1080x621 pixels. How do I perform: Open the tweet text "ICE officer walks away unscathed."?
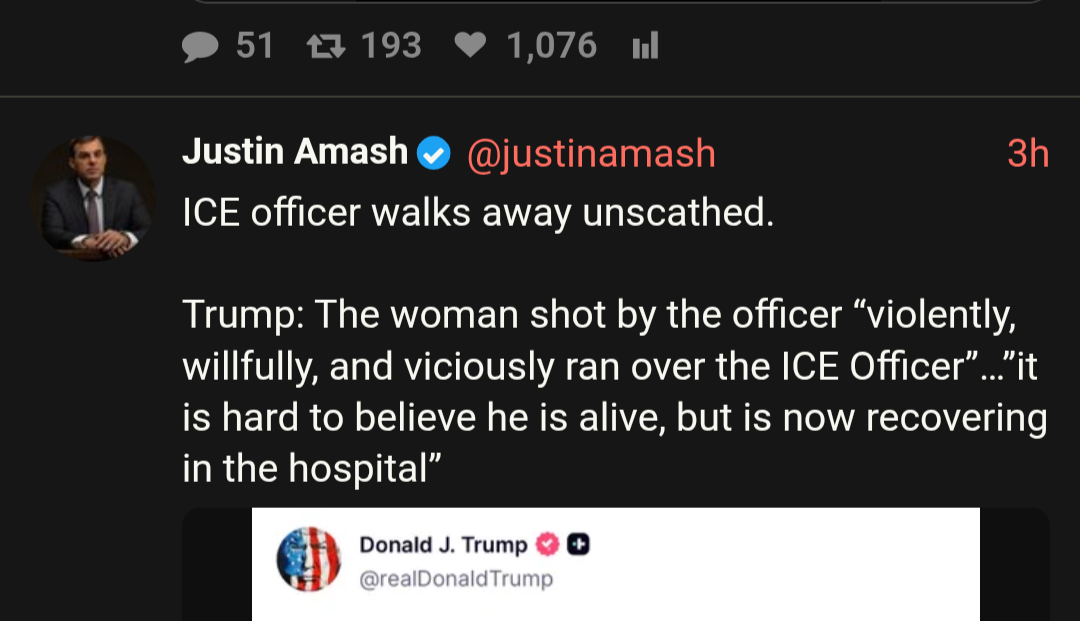[x=478, y=214]
